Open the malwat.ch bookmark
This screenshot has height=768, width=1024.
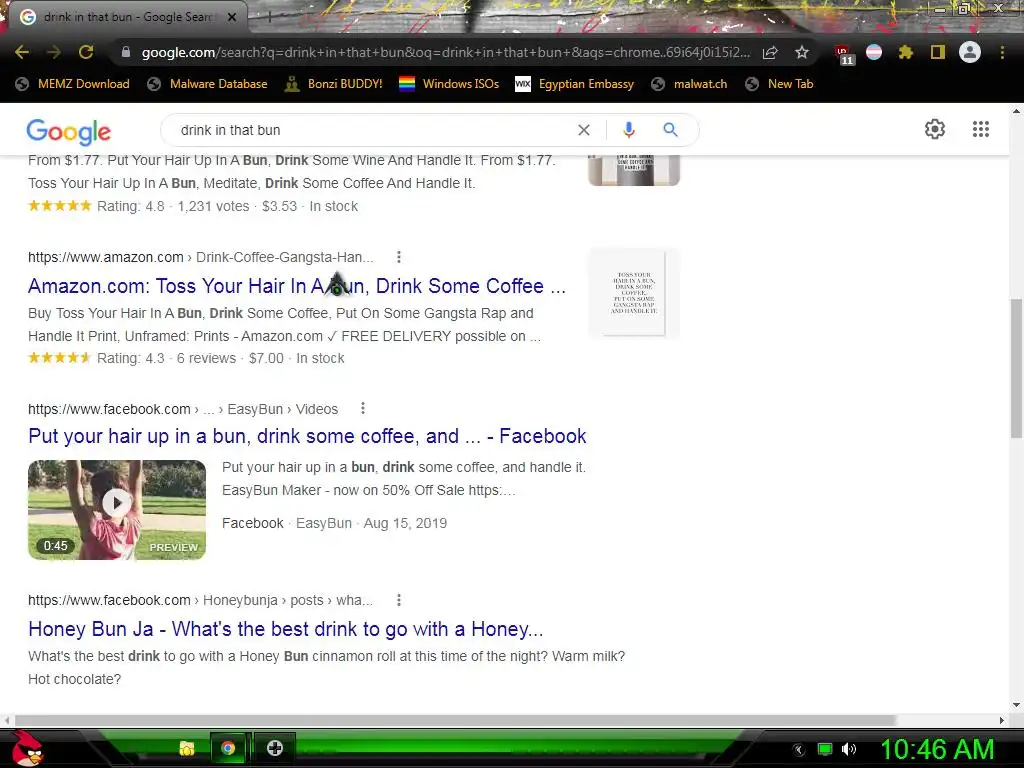[x=689, y=84]
